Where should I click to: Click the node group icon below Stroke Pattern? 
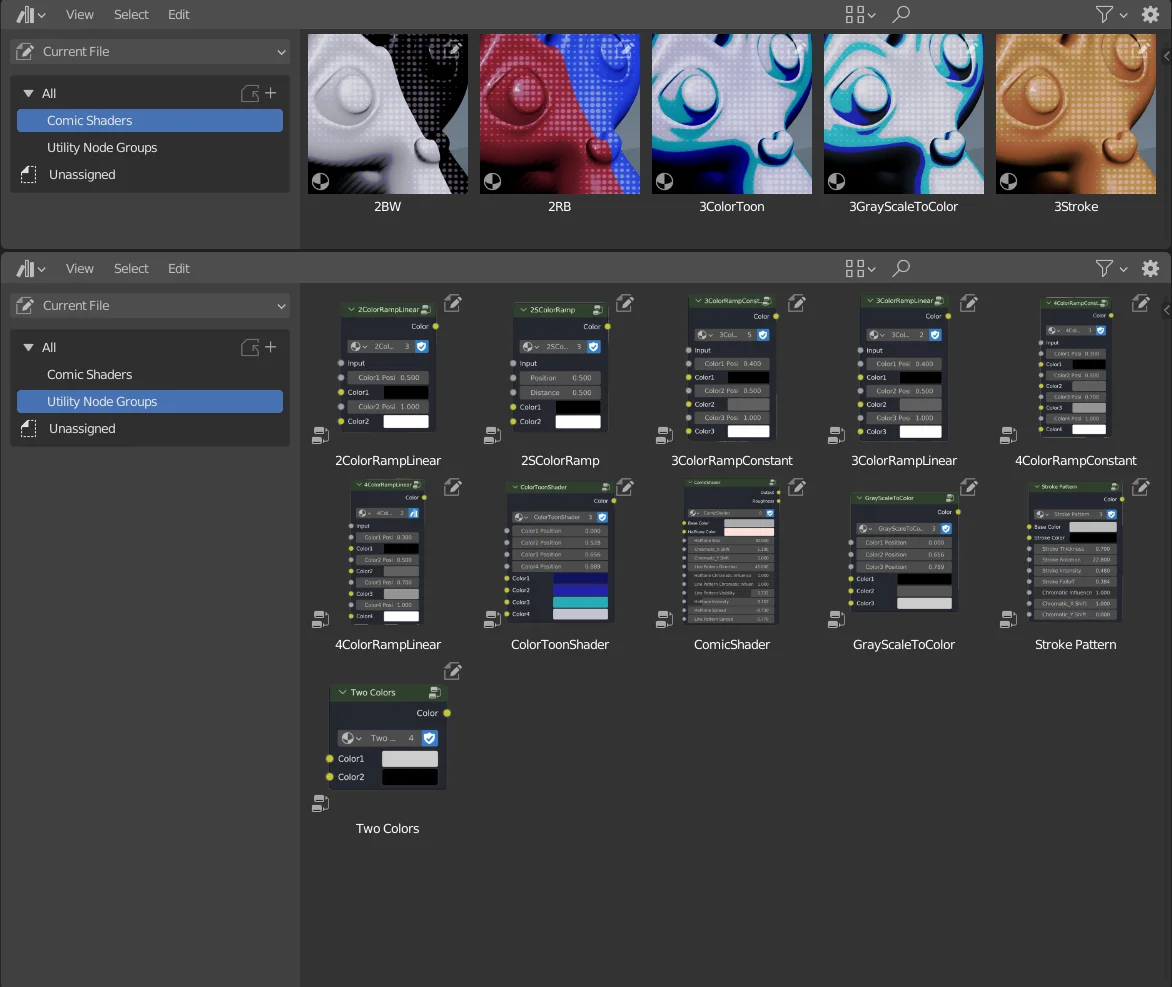1007,618
